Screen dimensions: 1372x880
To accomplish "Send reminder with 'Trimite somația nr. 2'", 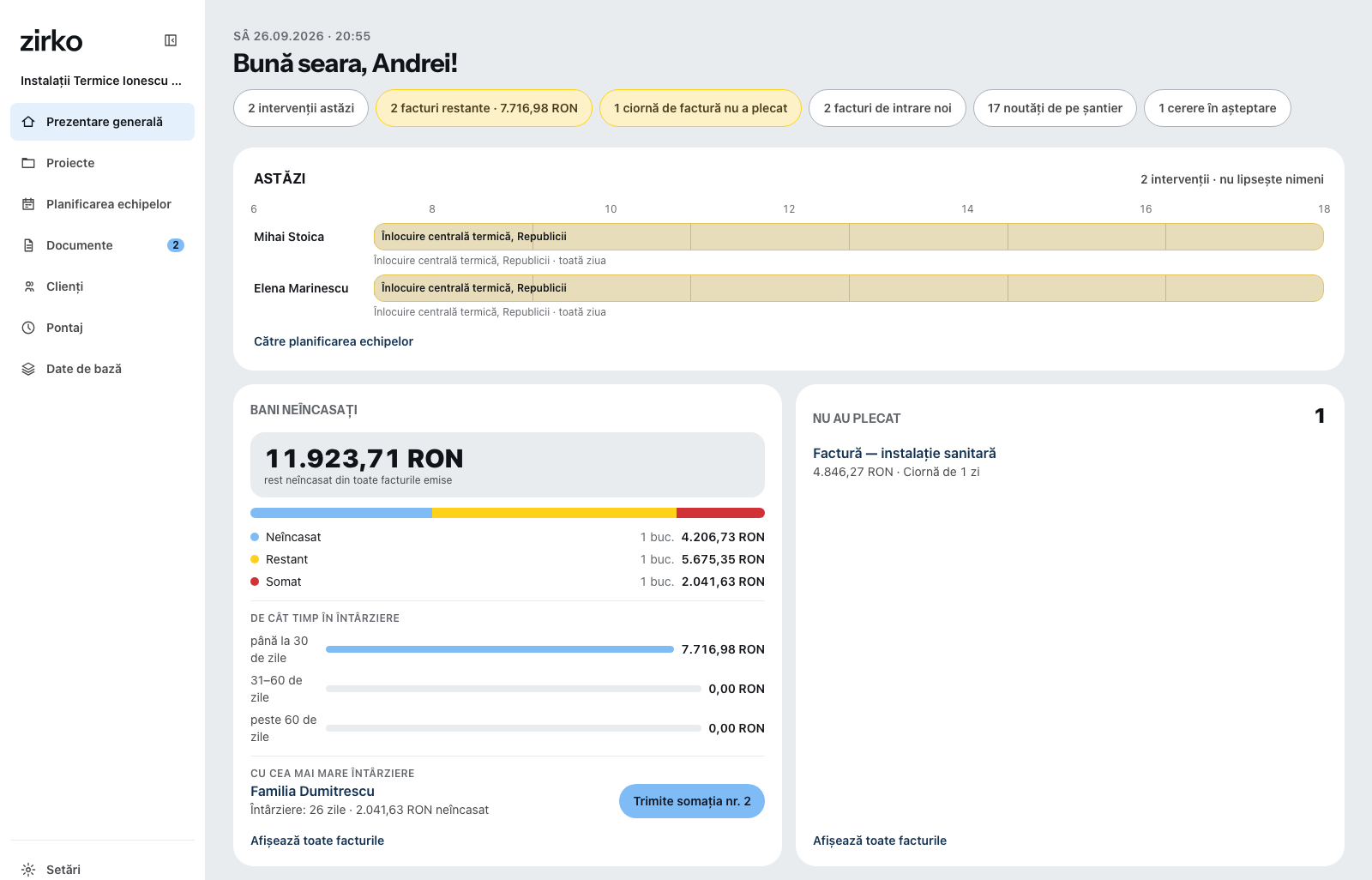I will [692, 801].
